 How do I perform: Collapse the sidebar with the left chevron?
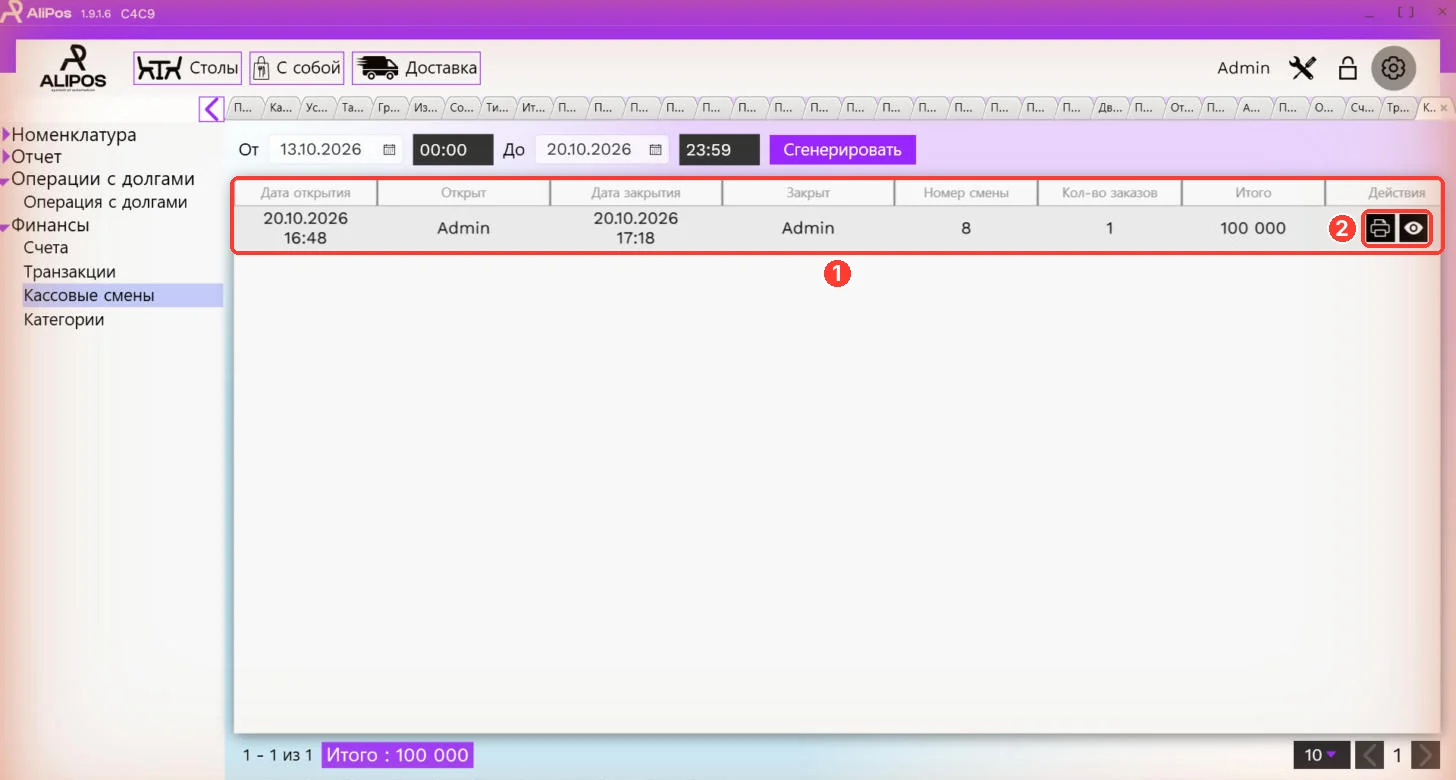tap(211, 108)
